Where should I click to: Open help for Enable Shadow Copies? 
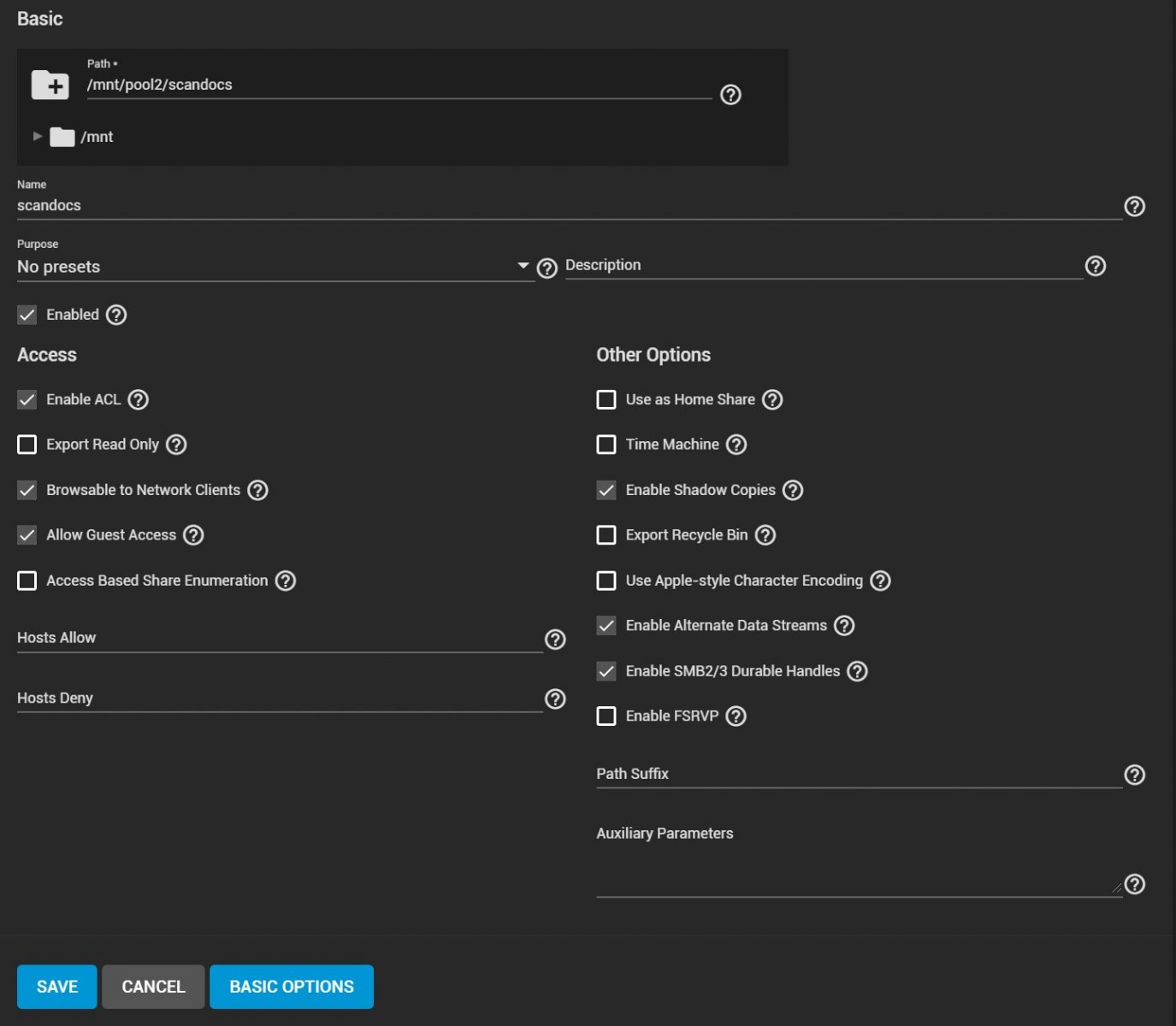(x=793, y=490)
